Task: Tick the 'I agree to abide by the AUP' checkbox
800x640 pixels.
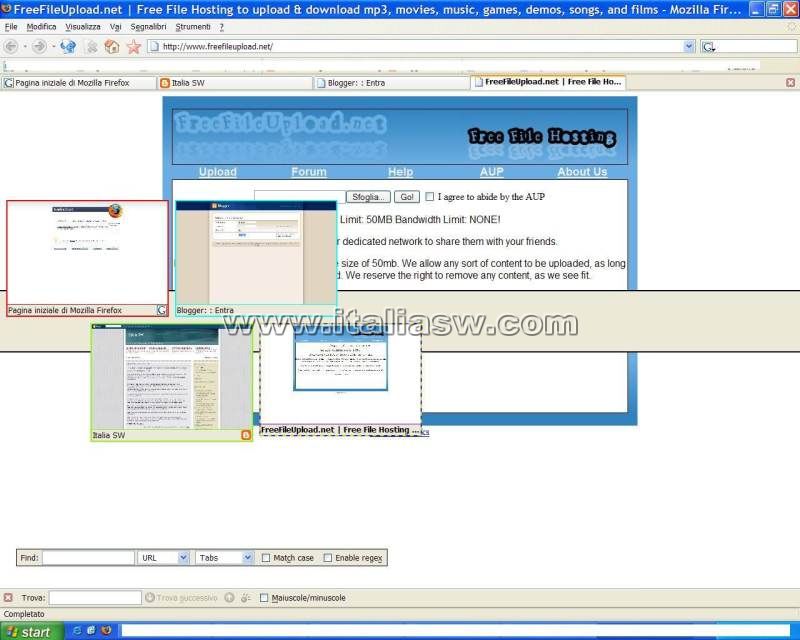Action: 430,197
